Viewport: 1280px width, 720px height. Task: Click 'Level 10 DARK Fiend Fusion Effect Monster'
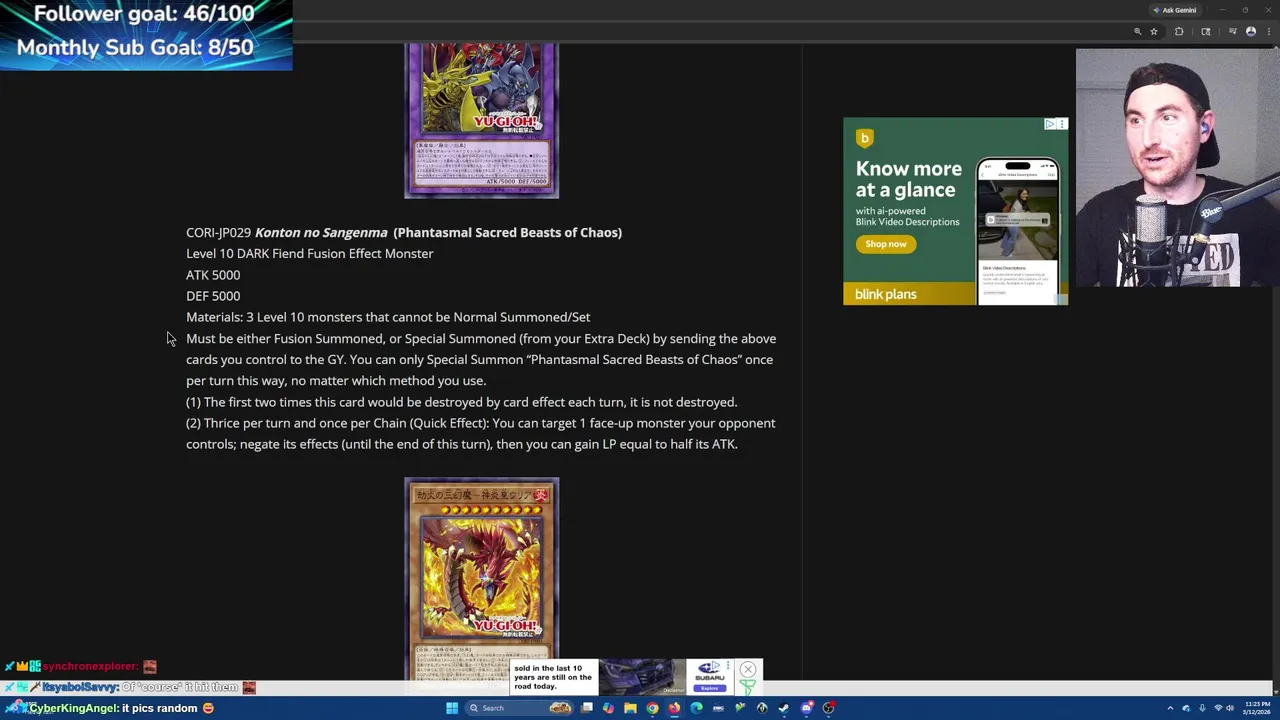[310, 254]
